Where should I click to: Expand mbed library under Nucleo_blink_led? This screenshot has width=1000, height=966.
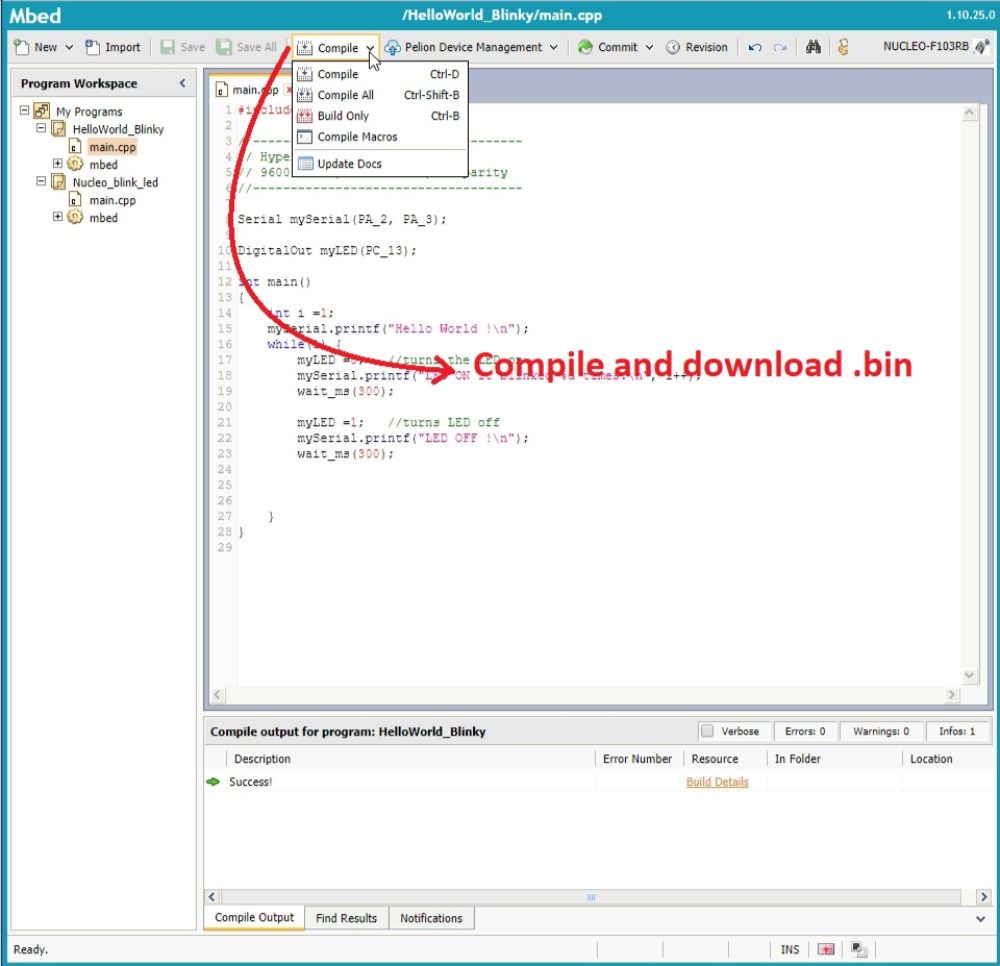click(57, 217)
